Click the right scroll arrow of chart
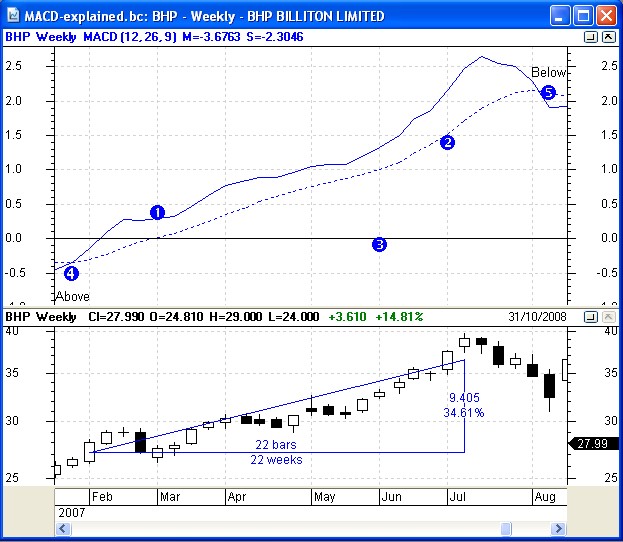This screenshot has width=623, height=542. [559, 528]
